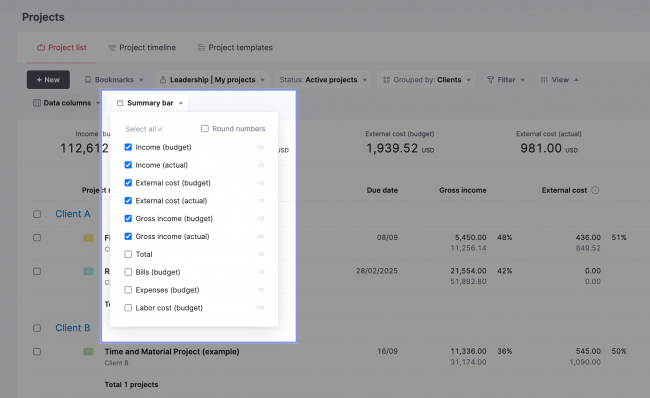This screenshot has width=650, height=398.
Task: Check the Labor cost (budget) option
Action: [128, 308]
